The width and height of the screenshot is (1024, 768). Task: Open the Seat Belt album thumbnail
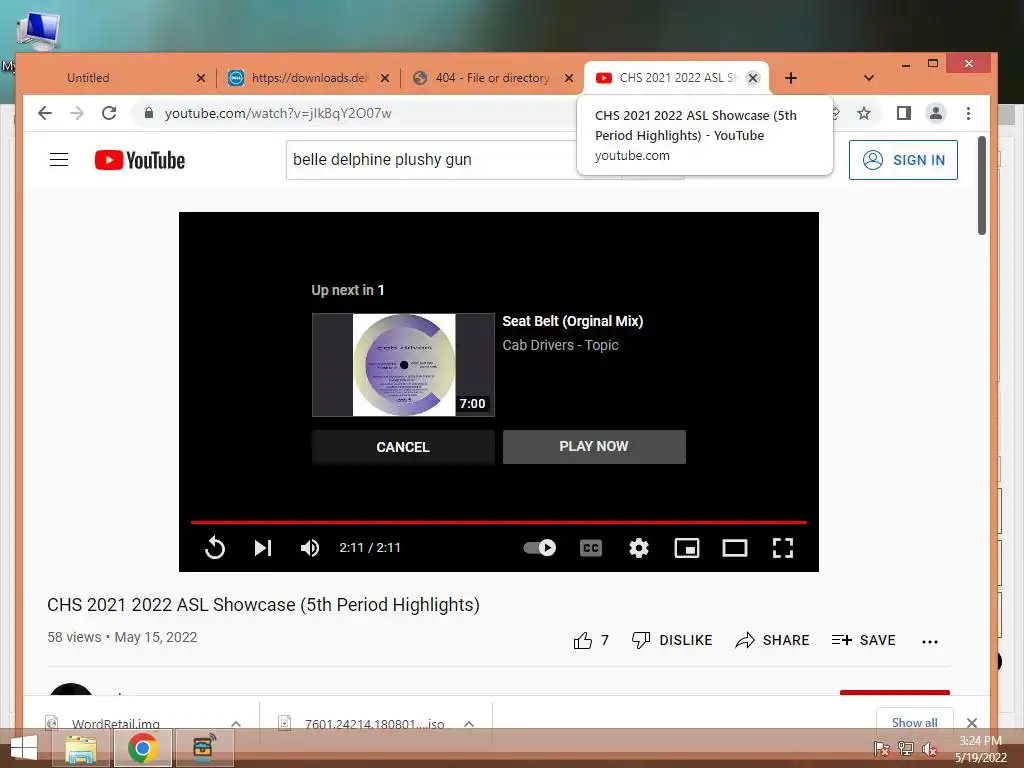coord(403,364)
